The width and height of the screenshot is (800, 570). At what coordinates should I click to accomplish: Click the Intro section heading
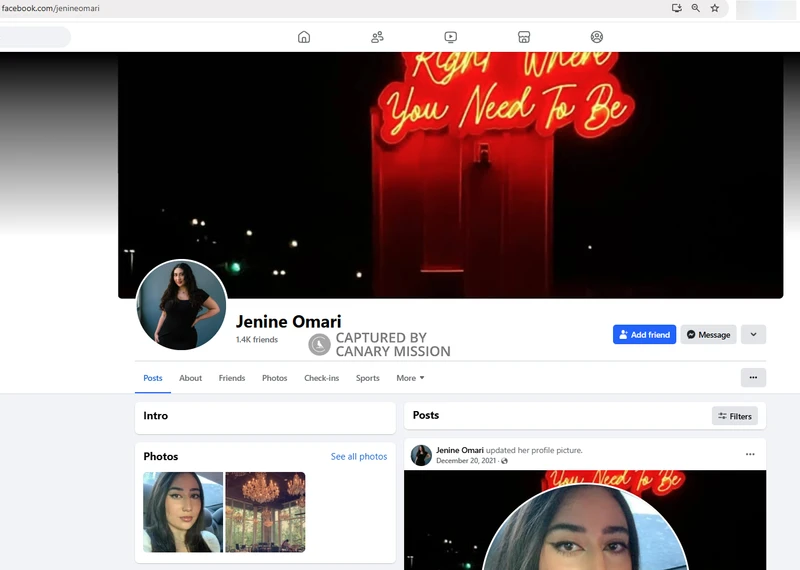point(156,416)
